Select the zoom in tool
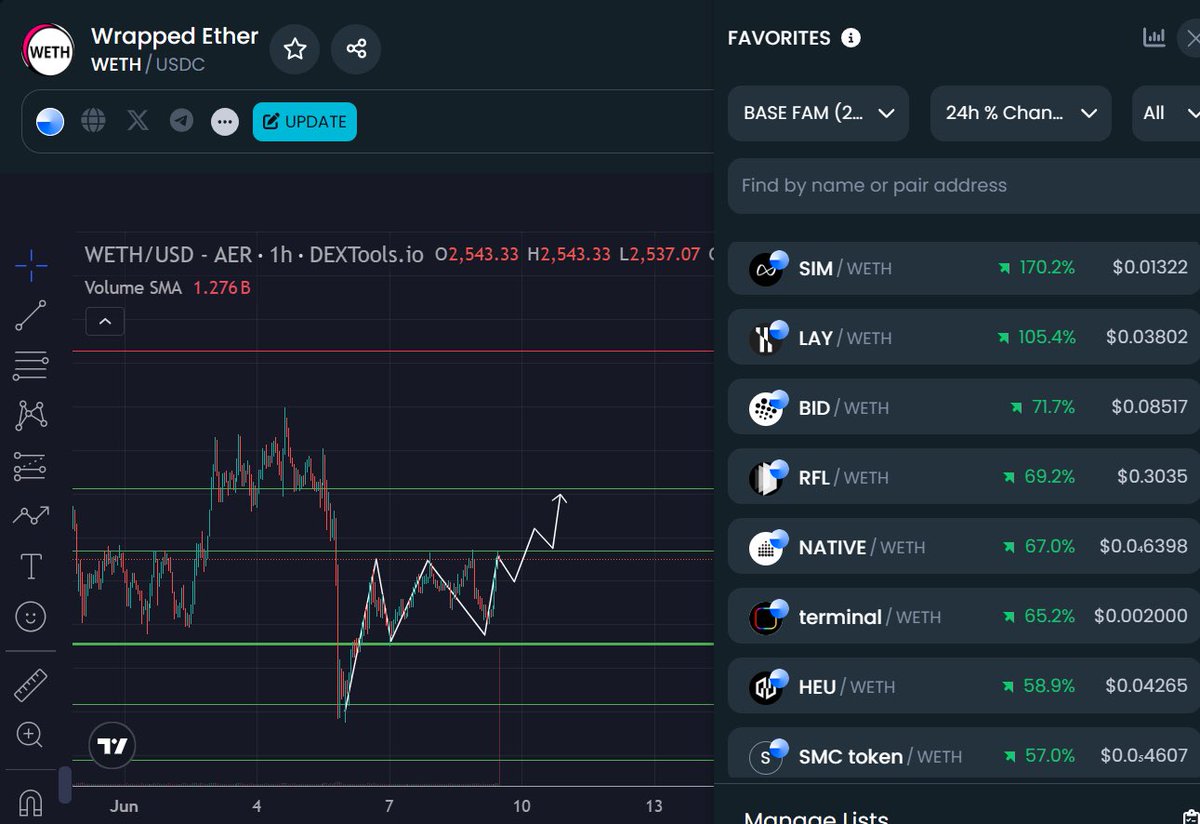Screen dimensions: 1200x824 point(31,736)
